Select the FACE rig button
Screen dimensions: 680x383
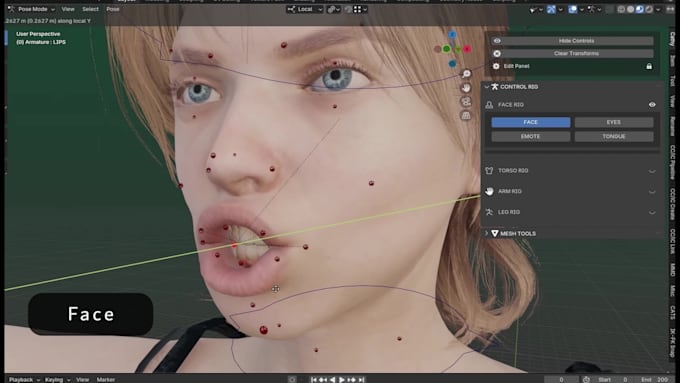tap(530, 122)
